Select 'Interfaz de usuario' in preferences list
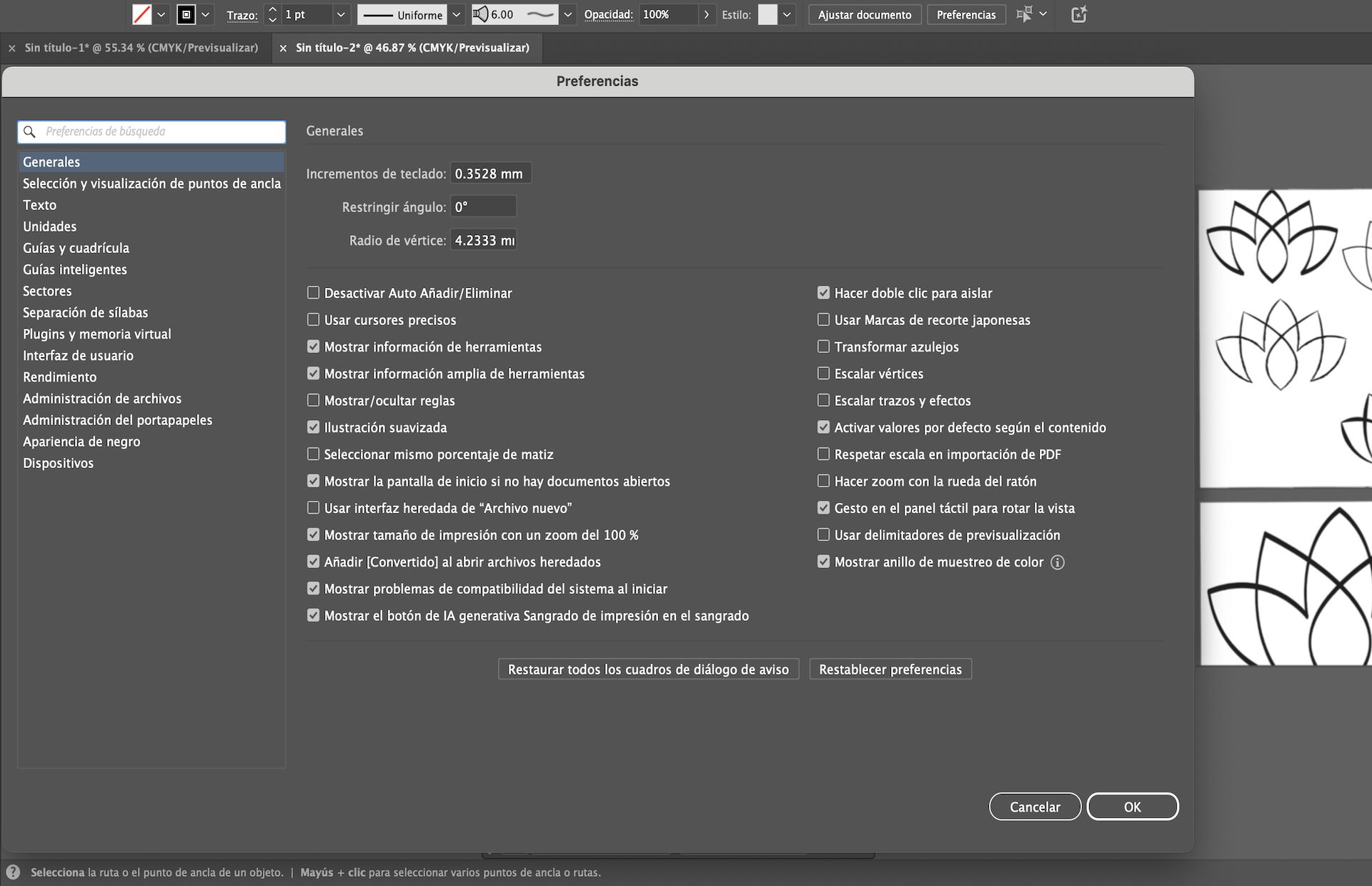The width and height of the screenshot is (1372, 886). click(78, 355)
